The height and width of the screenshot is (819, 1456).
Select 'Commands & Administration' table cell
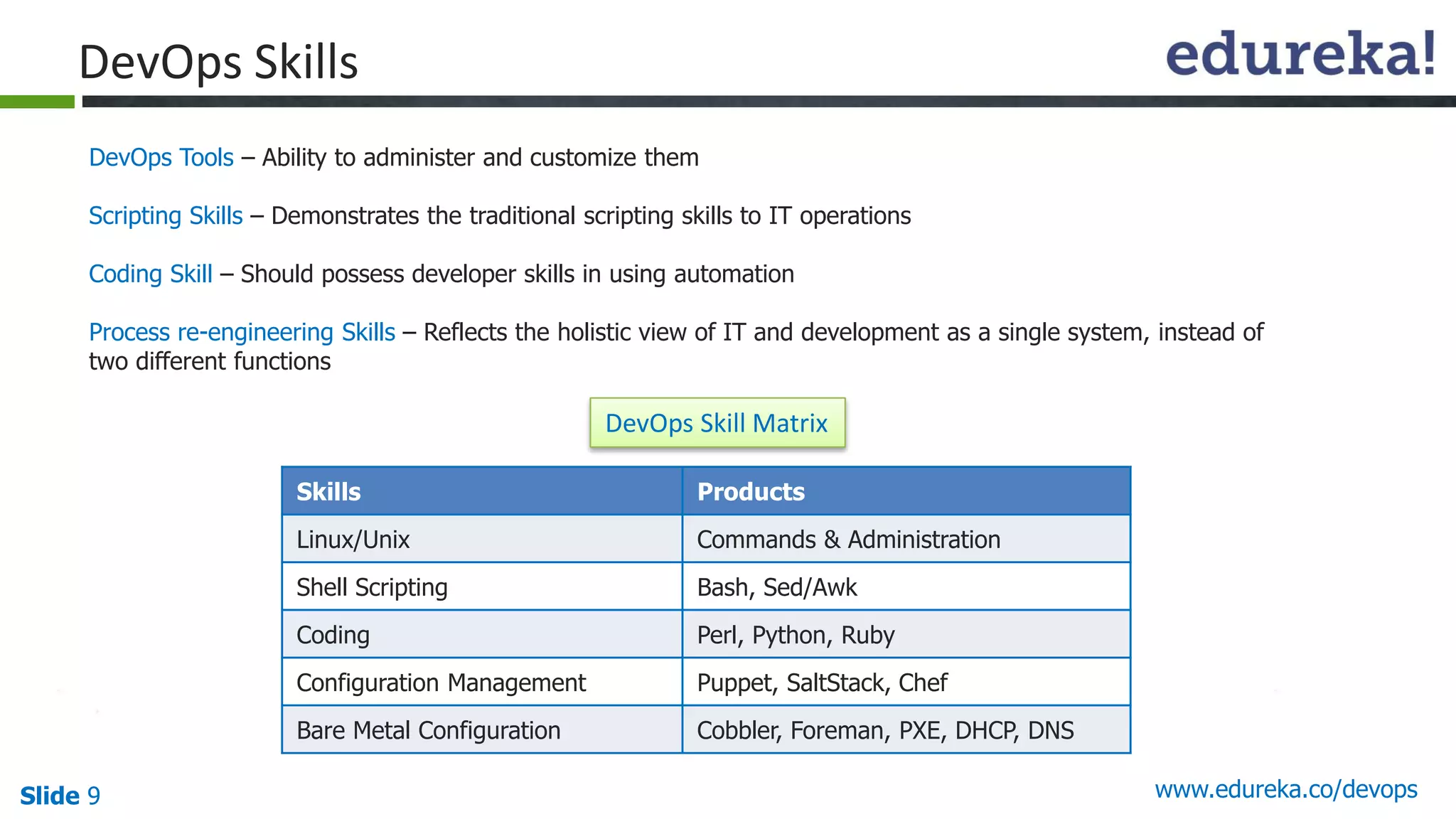point(906,539)
